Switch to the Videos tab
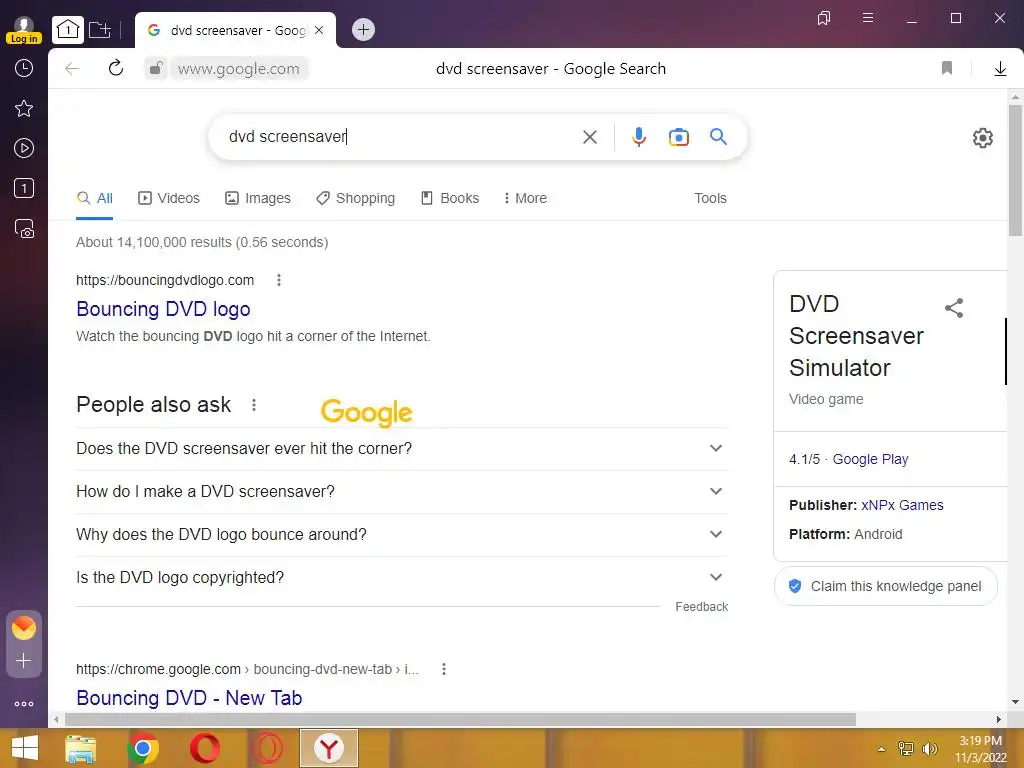1024x768 pixels. click(x=168, y=198)
